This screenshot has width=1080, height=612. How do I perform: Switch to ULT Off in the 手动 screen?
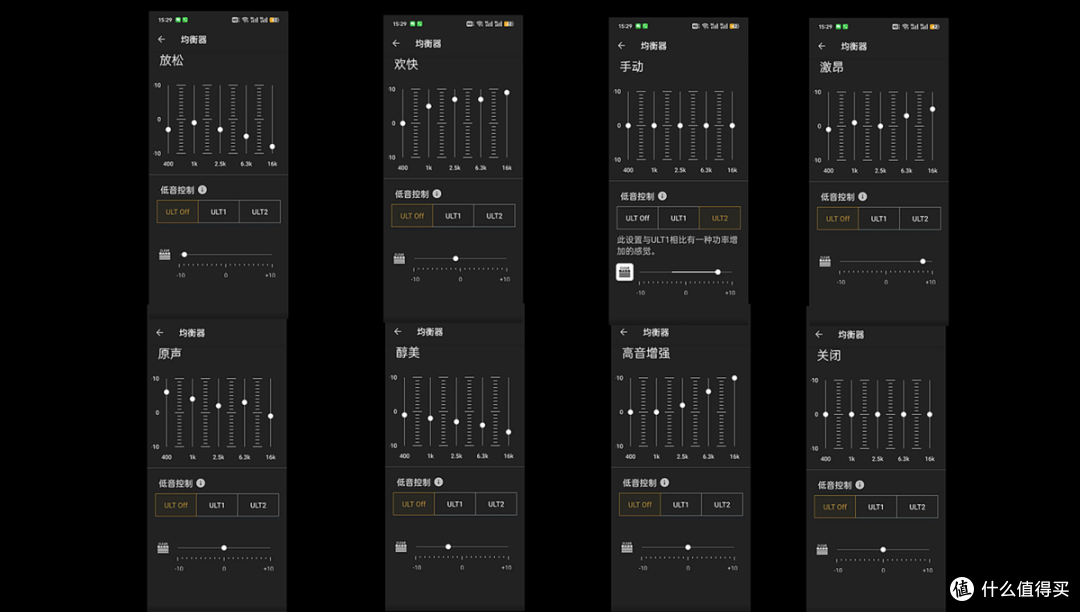coord(637,218)
